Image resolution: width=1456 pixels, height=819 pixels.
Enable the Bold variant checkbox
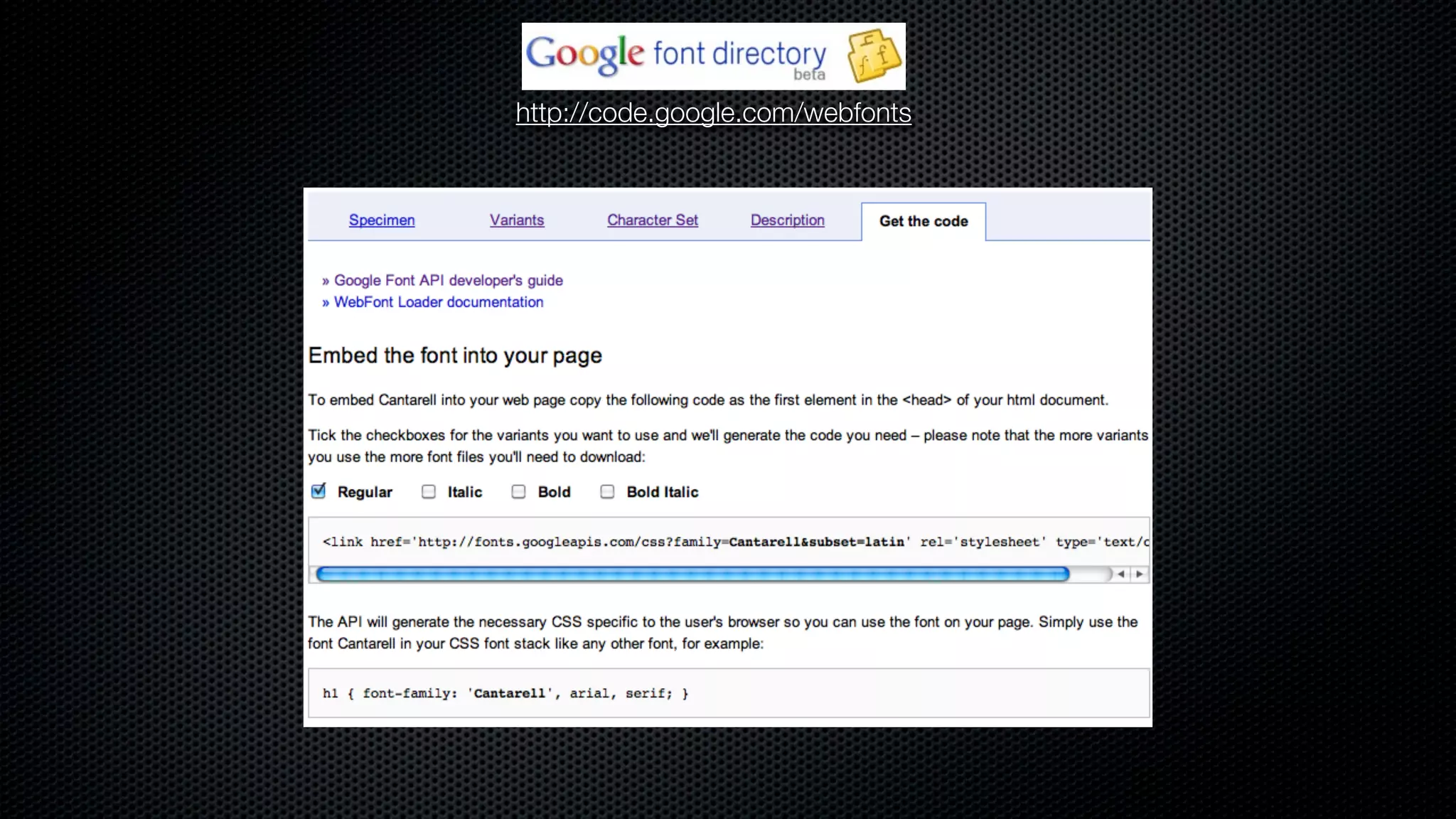pyautogui.click(x=519, y=492)
